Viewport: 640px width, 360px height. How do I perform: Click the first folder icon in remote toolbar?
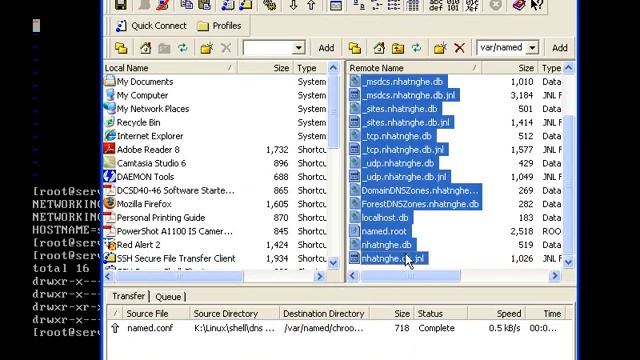tap(355, 48)
